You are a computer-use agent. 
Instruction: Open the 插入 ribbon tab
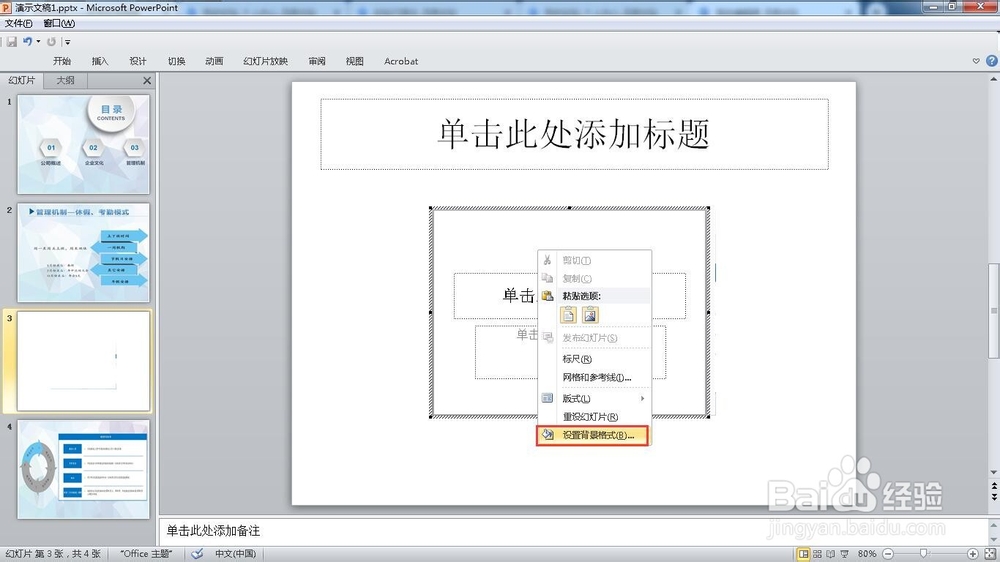click(x=100, y=61)
